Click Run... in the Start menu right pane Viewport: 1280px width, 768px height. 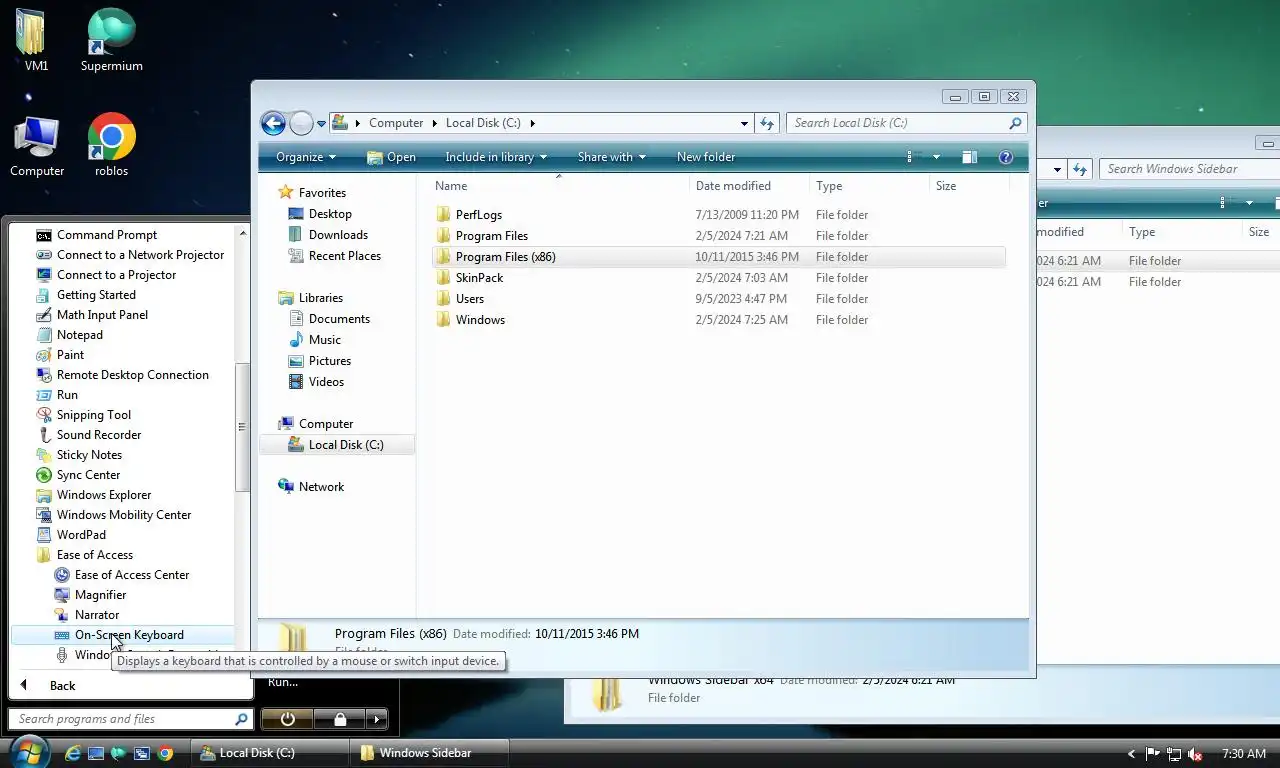(x=283, y=682)
